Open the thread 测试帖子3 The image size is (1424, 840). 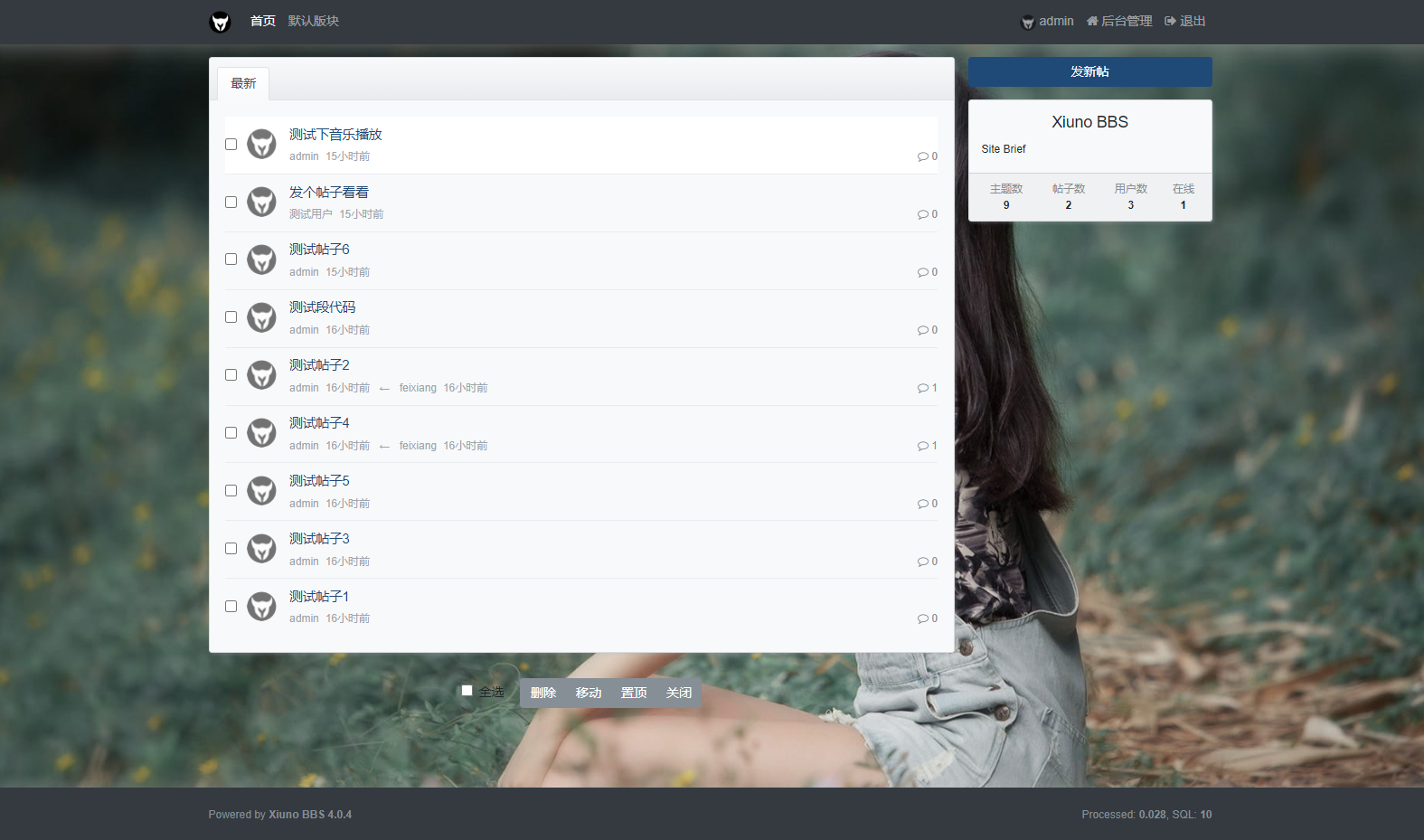click(x=319, y=539)
